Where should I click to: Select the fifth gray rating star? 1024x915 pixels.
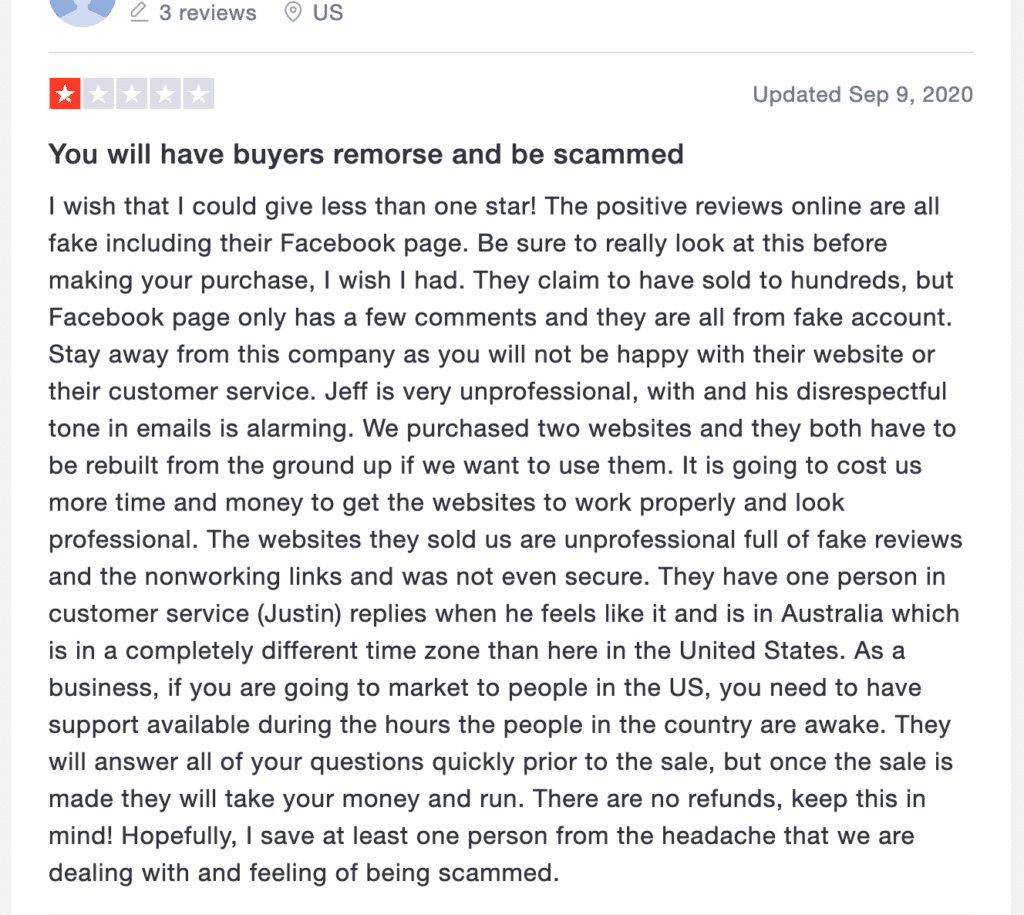click(x=199, y=94)
